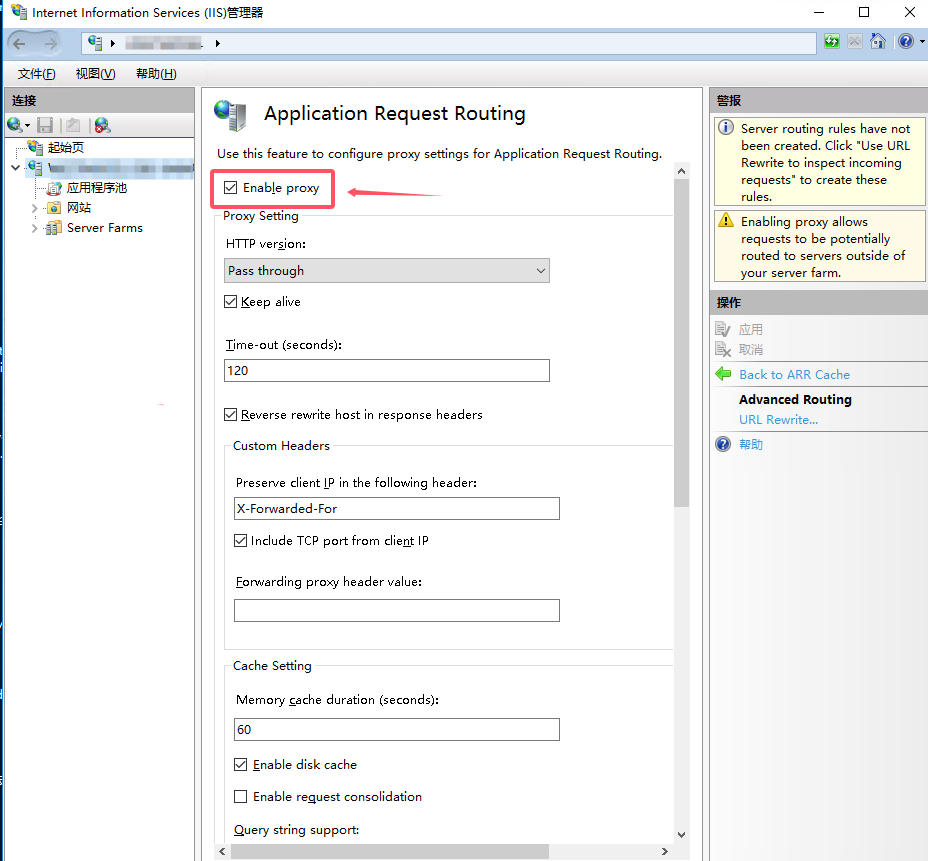
Task: Open the 视图 menu
Action: 94,73
